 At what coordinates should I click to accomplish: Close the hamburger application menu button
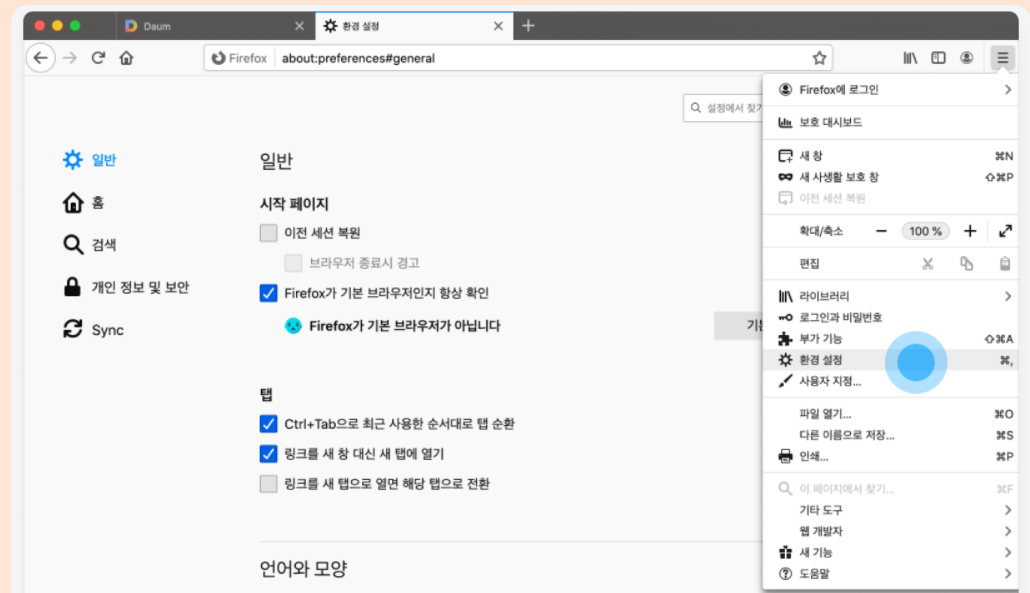[x=1002, y=58]
